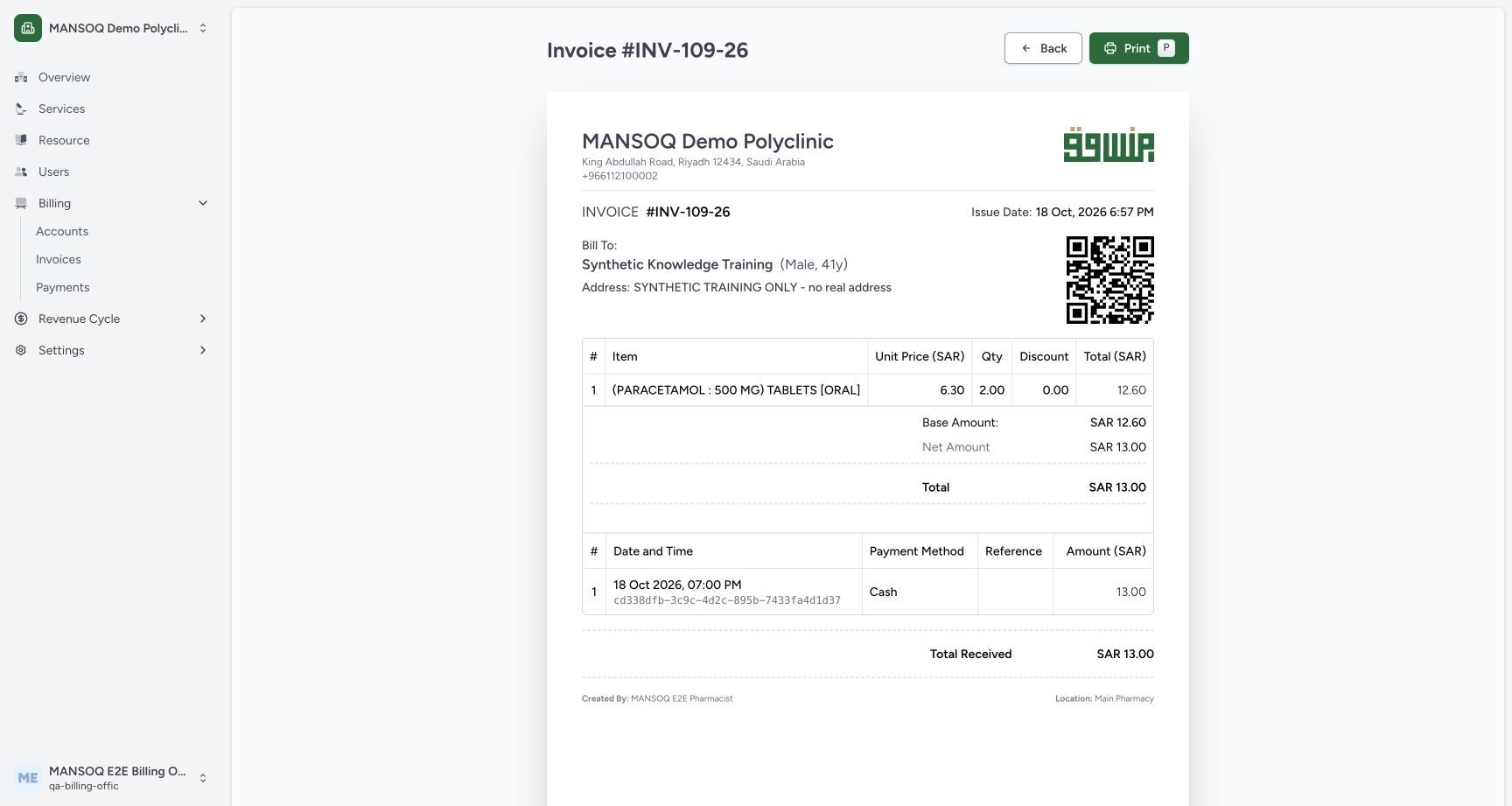Click the Net Amount label
The image size is (1512, 806).
click(955, 446)
